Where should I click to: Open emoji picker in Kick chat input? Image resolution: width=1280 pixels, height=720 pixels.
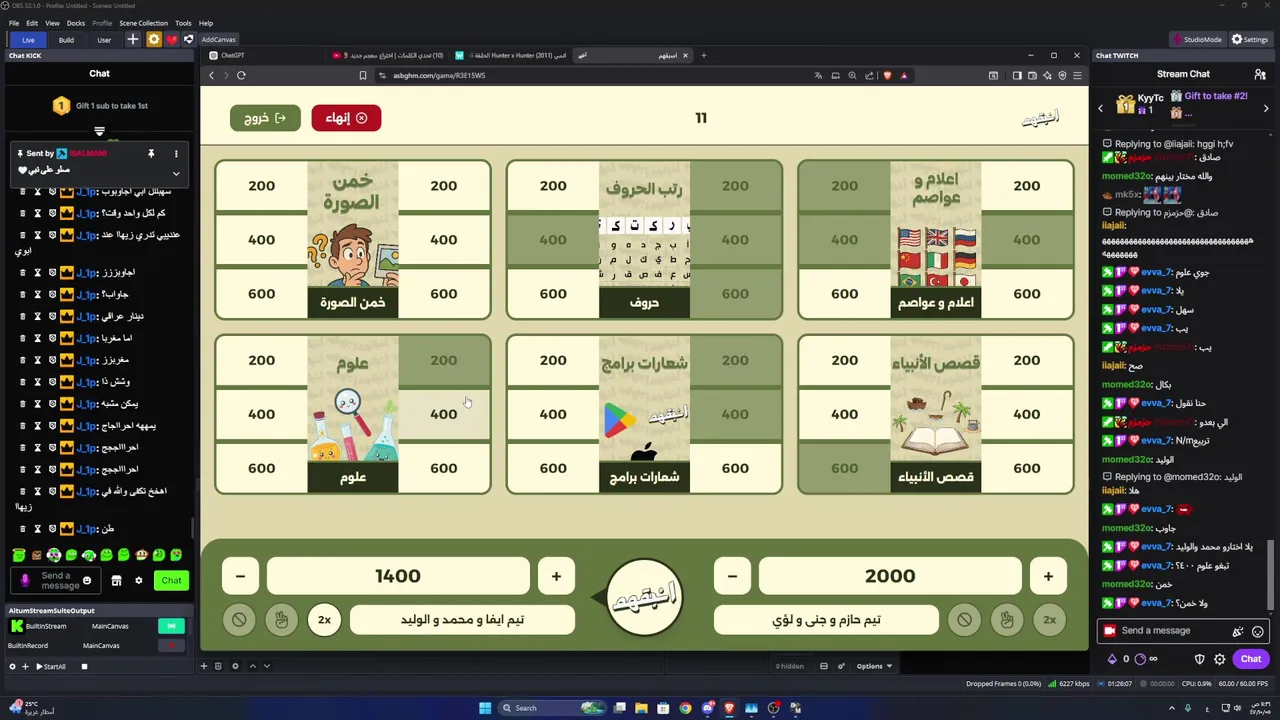click(87, 581)
